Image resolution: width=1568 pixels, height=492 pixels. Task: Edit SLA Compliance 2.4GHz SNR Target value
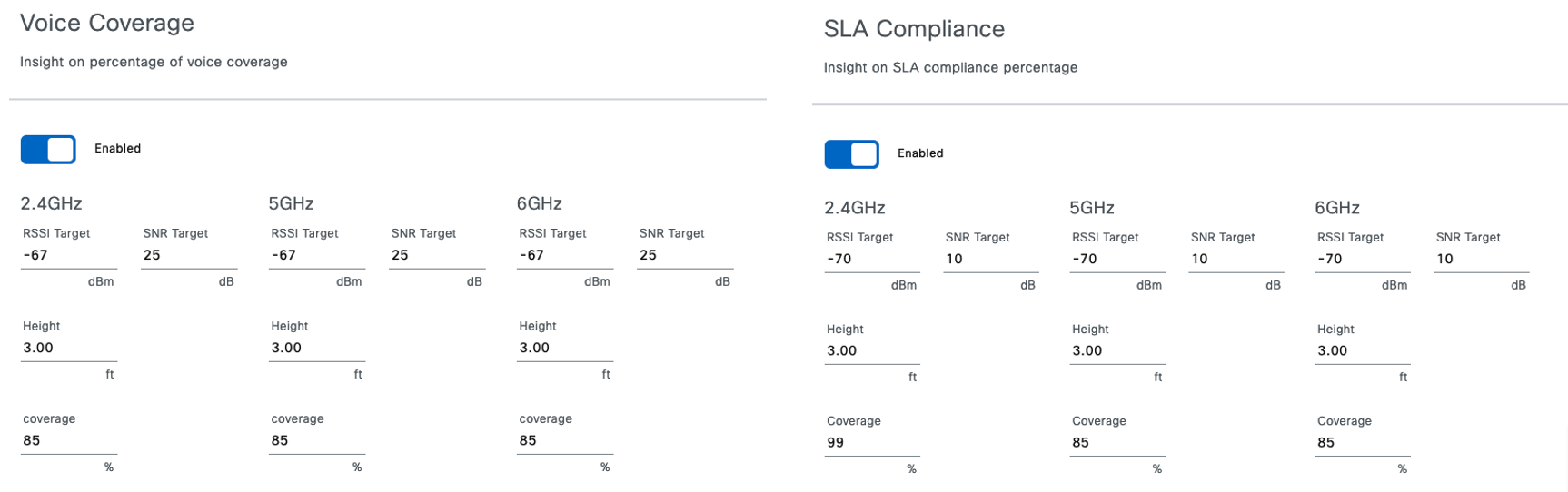click(990, 260)
